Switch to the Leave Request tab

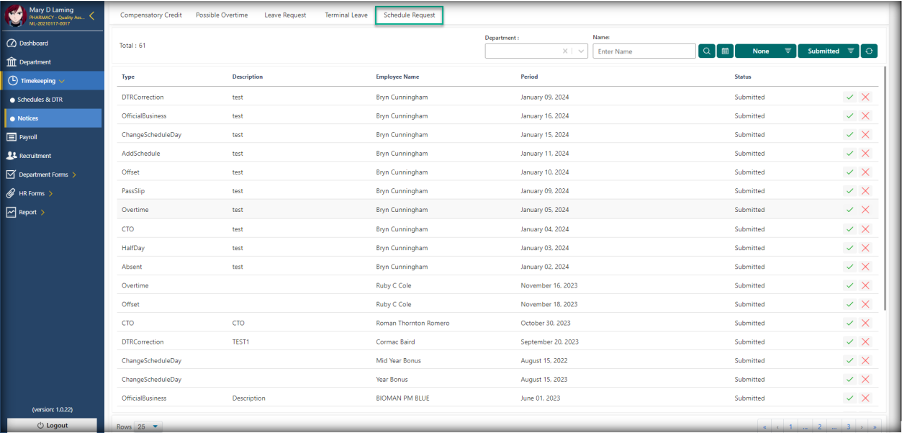287,16
